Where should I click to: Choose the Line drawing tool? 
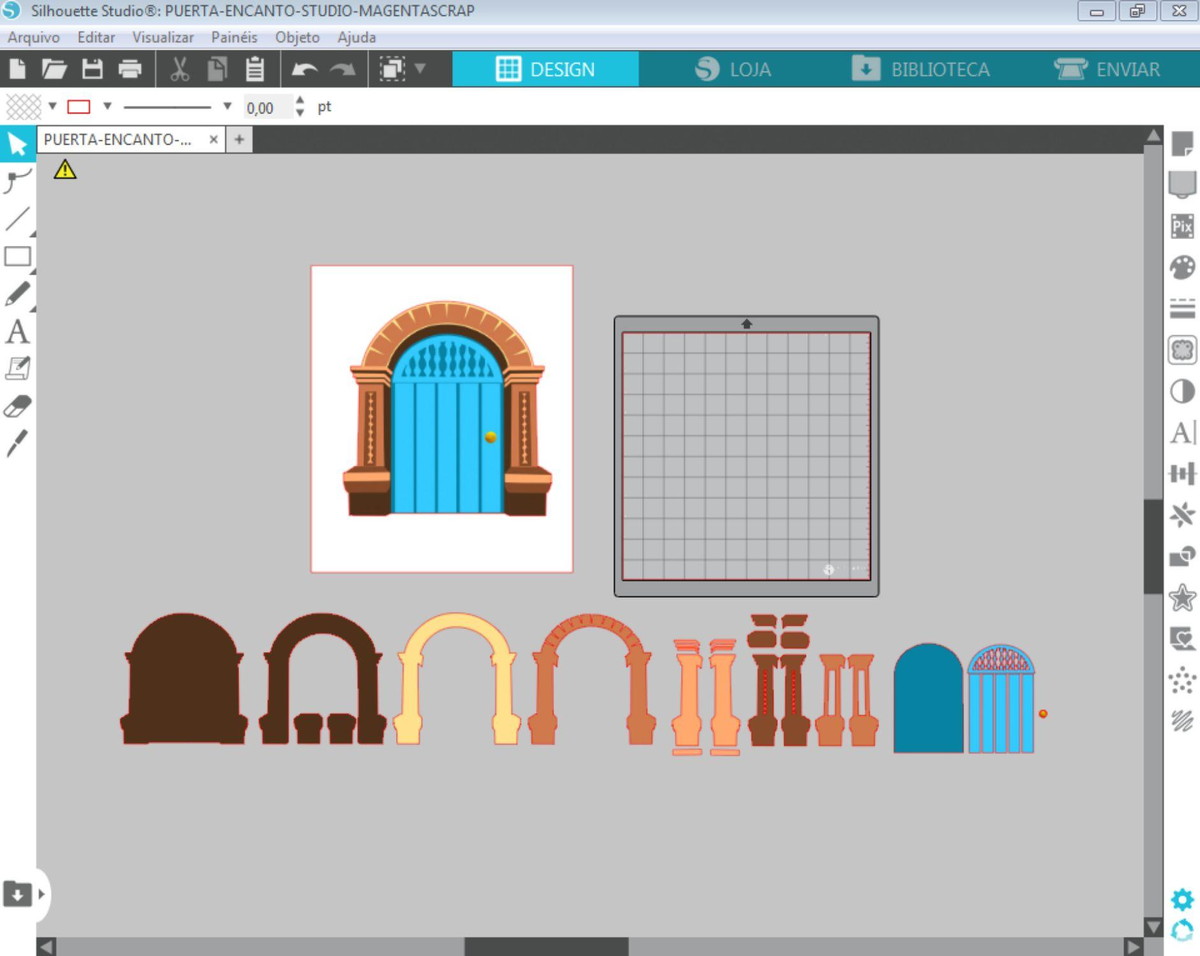point(18,218)
